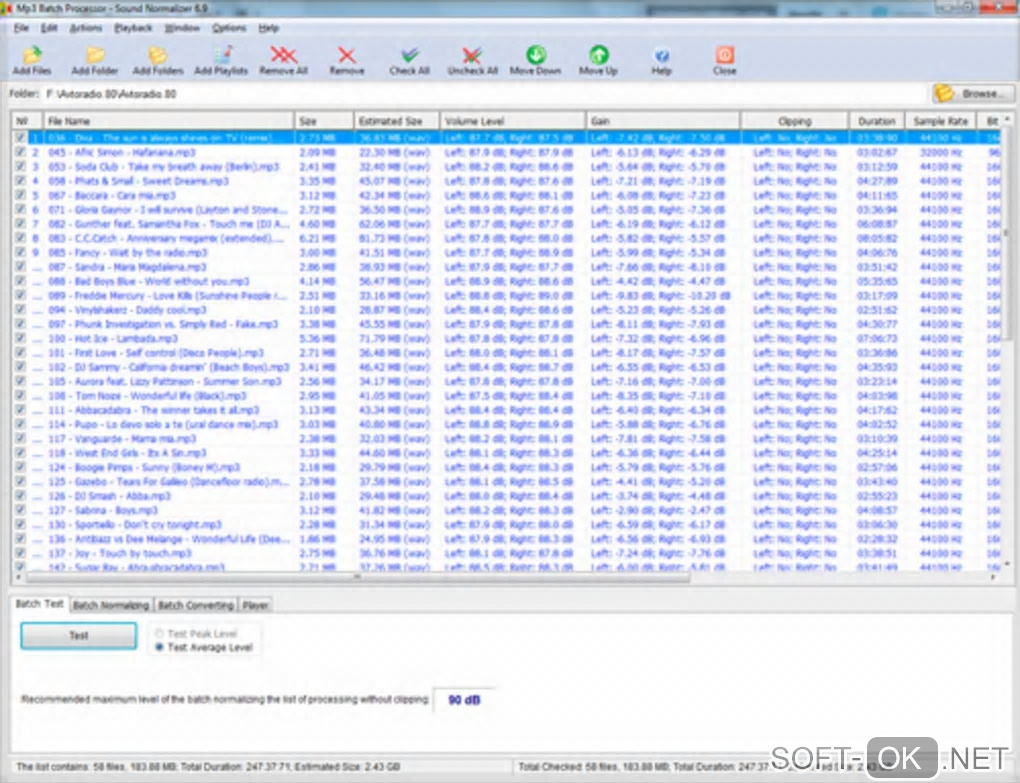Click the Close toolbar icon

click(x=724, y=60)
